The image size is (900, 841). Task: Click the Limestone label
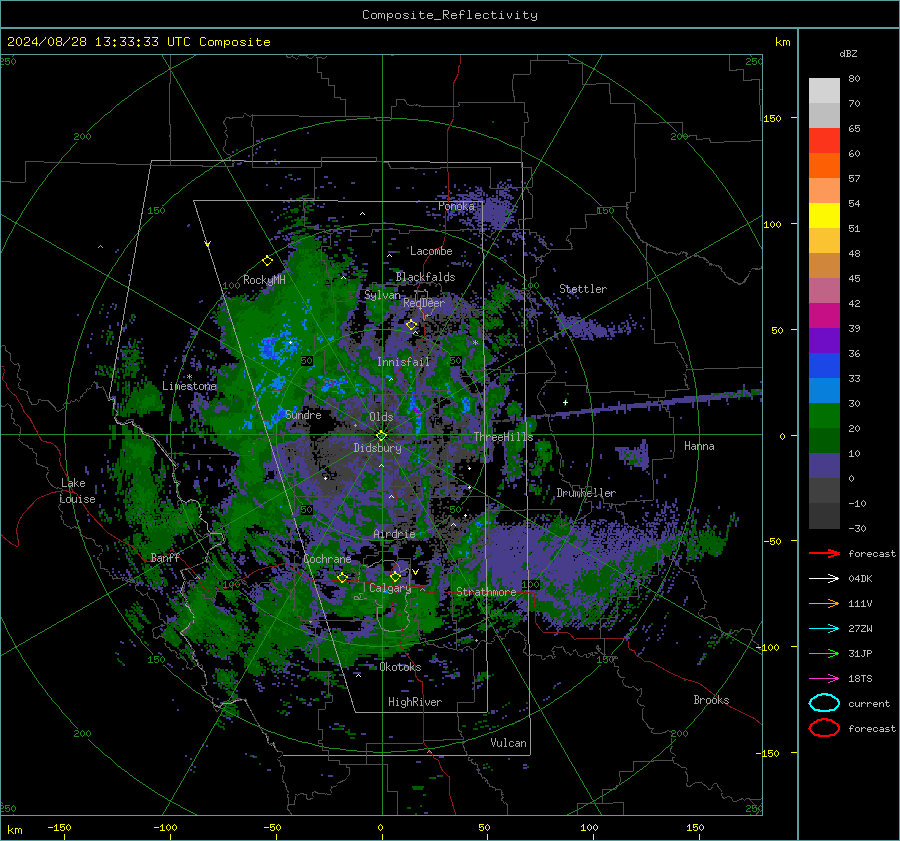click(189, 386)
